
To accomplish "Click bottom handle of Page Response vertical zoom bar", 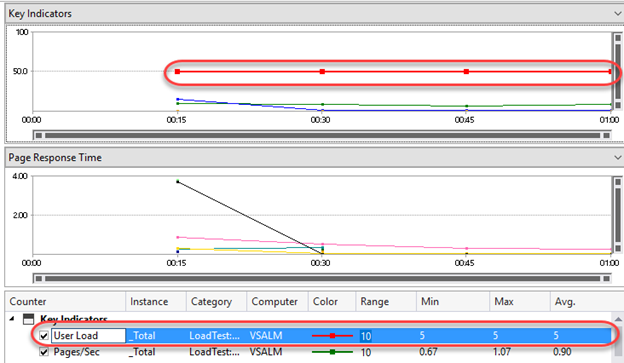I will 618,248.
